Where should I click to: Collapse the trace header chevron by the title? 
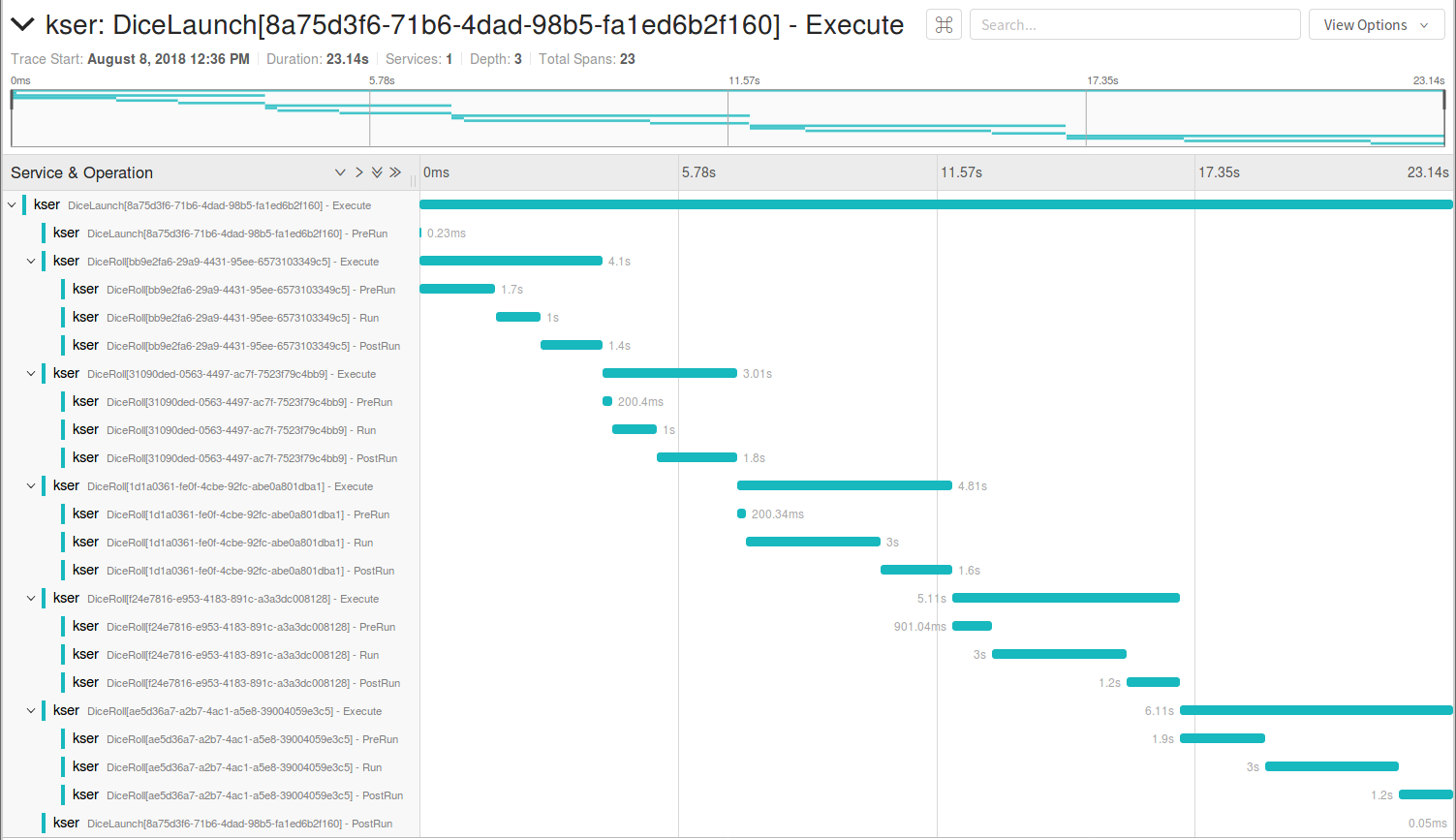coord(23,24)
